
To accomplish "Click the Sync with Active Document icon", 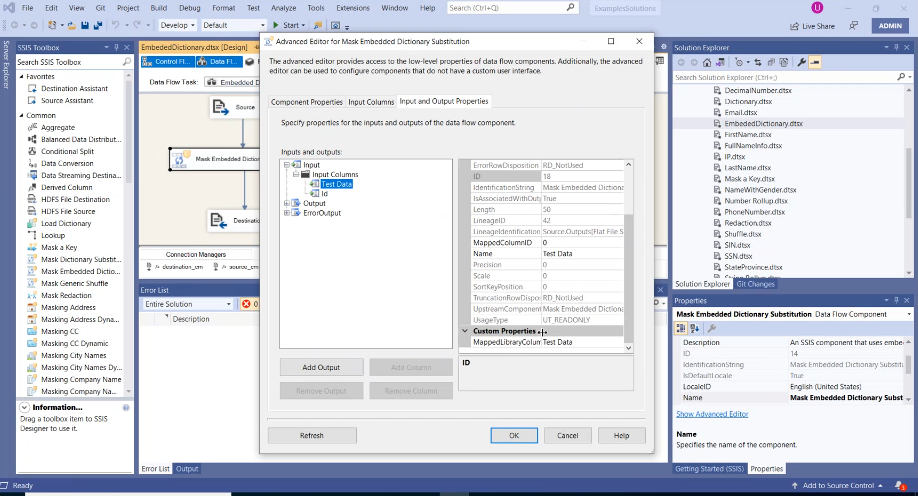I will pyautogui.click(x=758, y=62).
